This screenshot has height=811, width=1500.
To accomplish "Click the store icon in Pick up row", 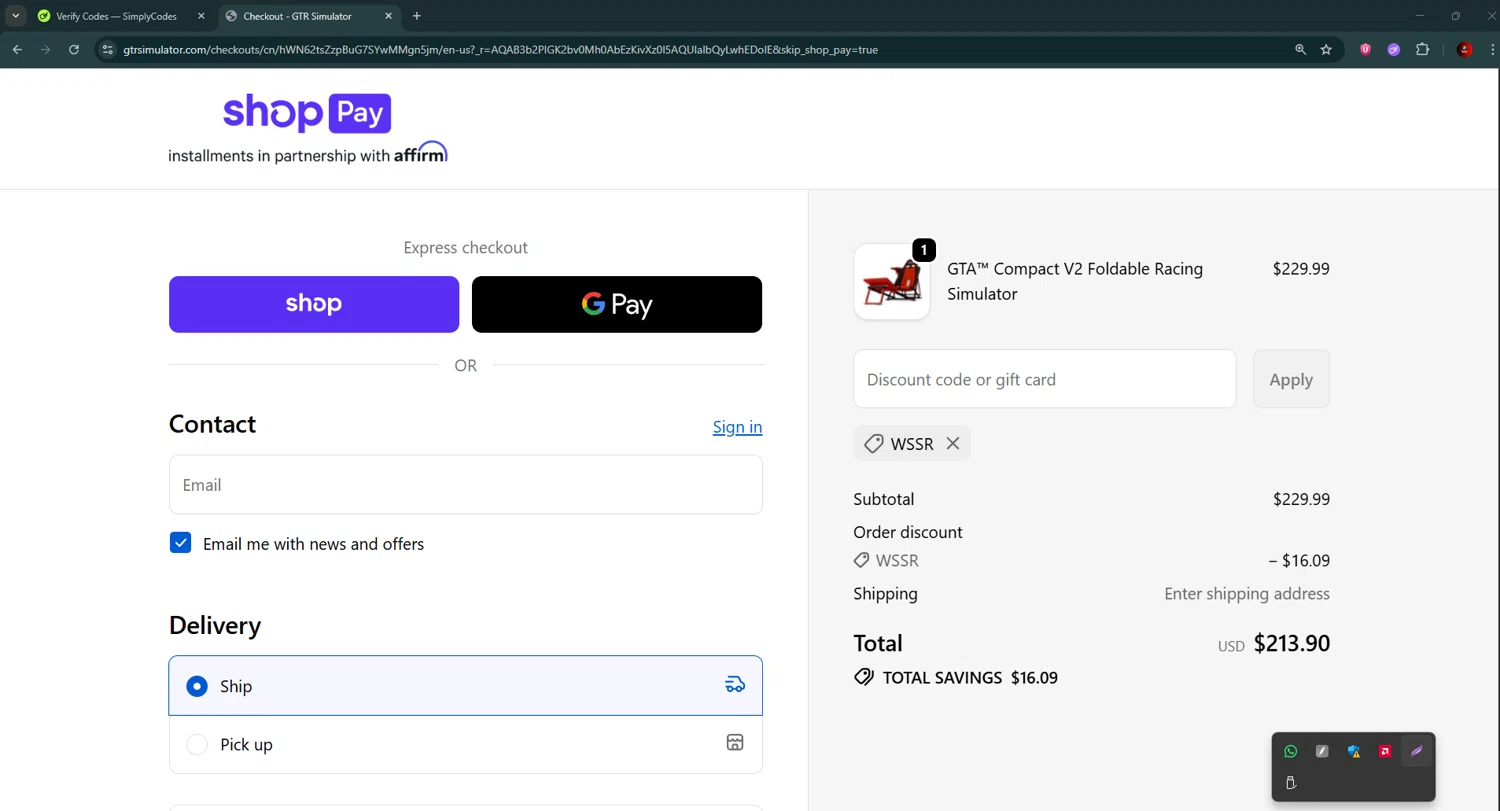I will (735, 742).
